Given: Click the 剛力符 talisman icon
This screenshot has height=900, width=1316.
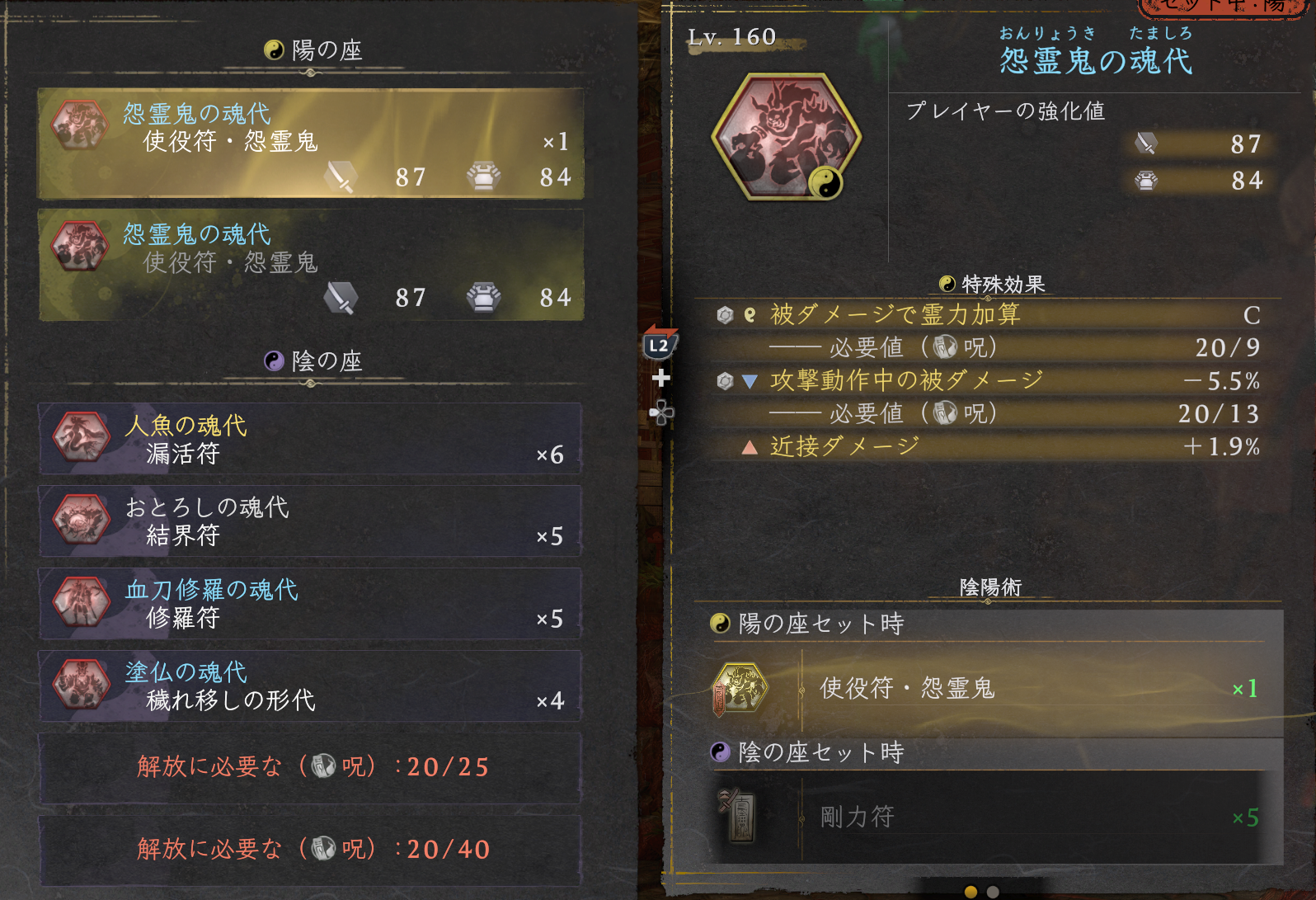Looking at the screenshot, I should click(738, 817).
